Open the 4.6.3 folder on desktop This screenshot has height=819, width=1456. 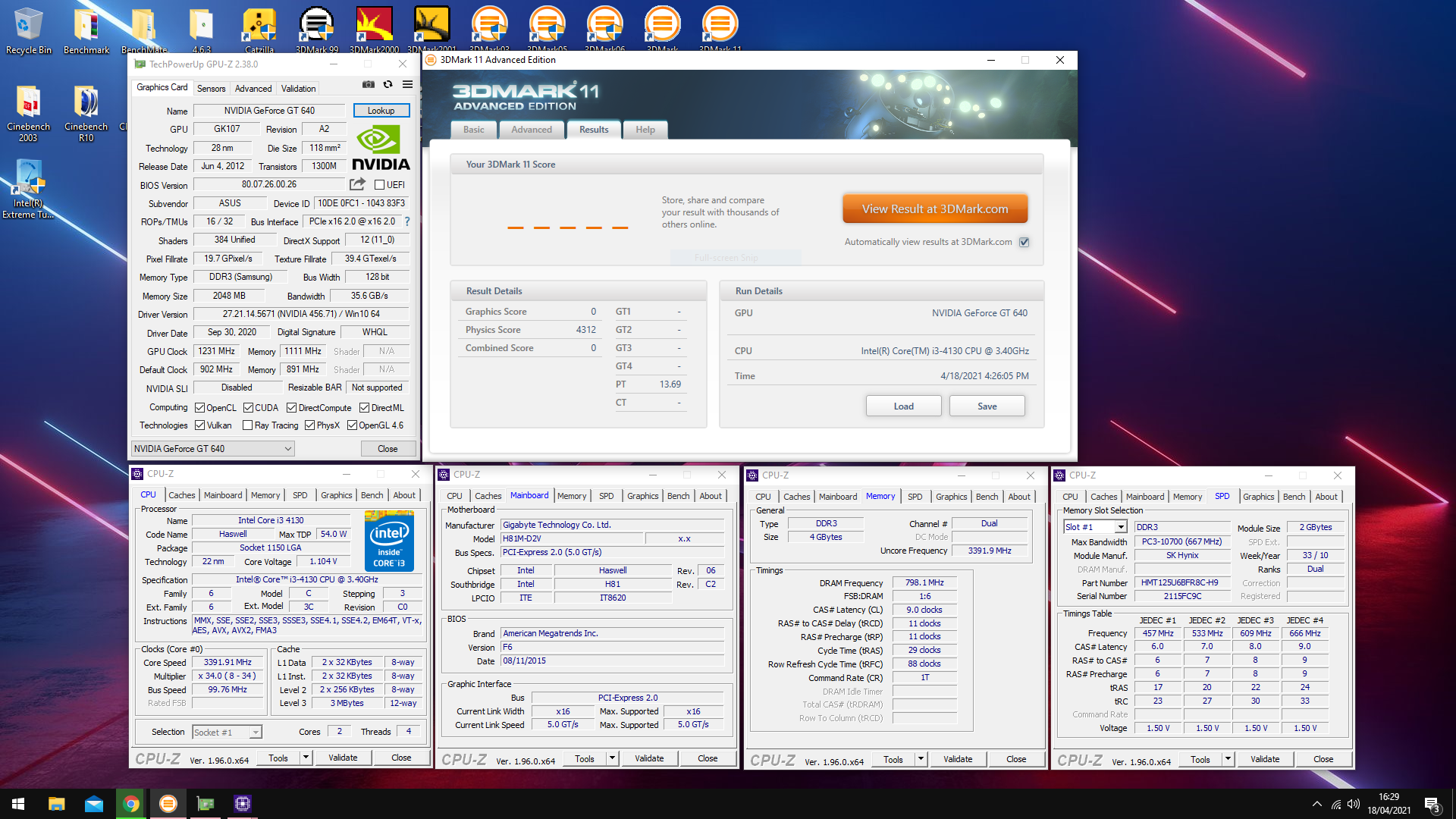pyautogui.click(x=202, y=30)
